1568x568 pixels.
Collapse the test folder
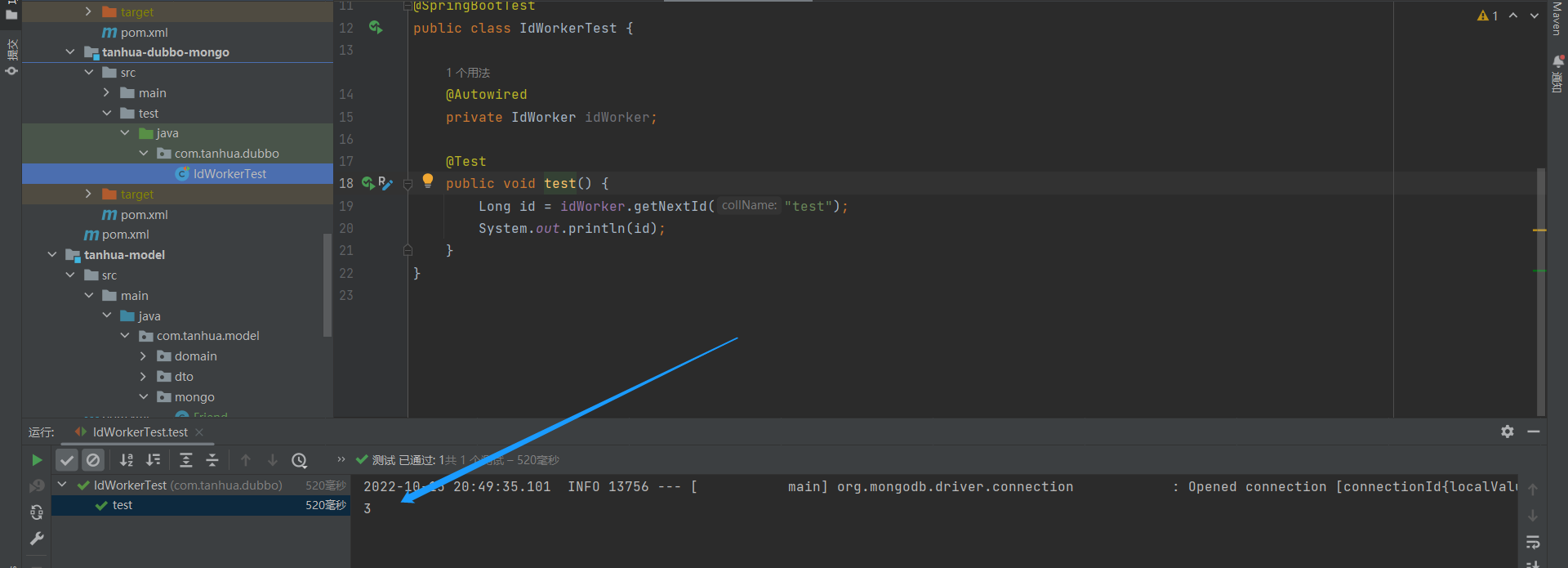pyautogui.click(x=107, y=114)
